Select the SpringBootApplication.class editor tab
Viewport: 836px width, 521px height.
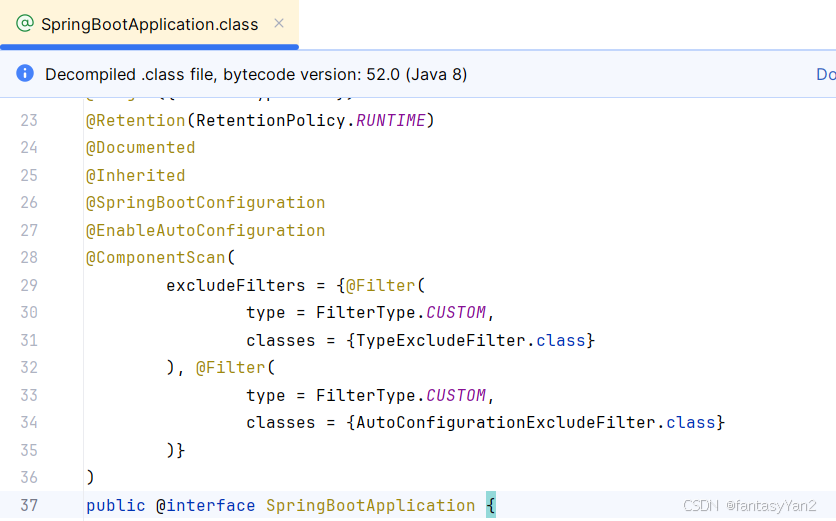tap(149, 24)
